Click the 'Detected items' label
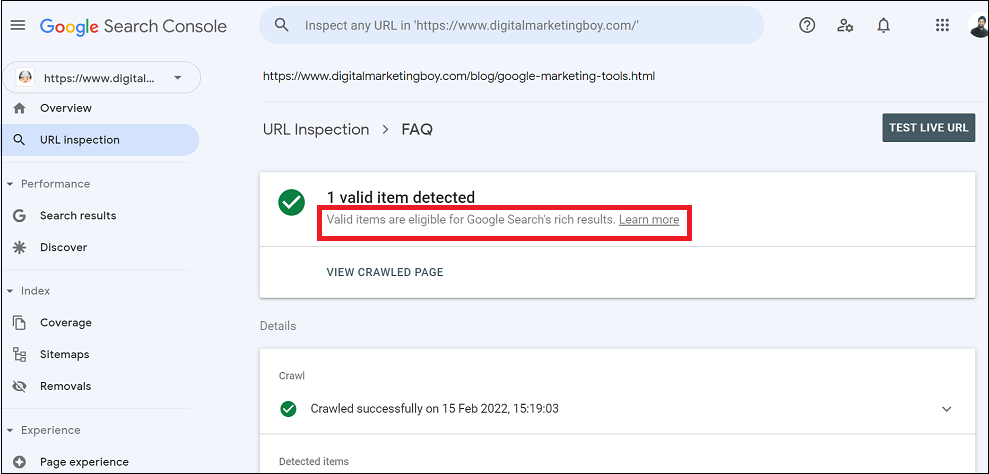This screenshot has width=989, height=474. coord(313,461)
